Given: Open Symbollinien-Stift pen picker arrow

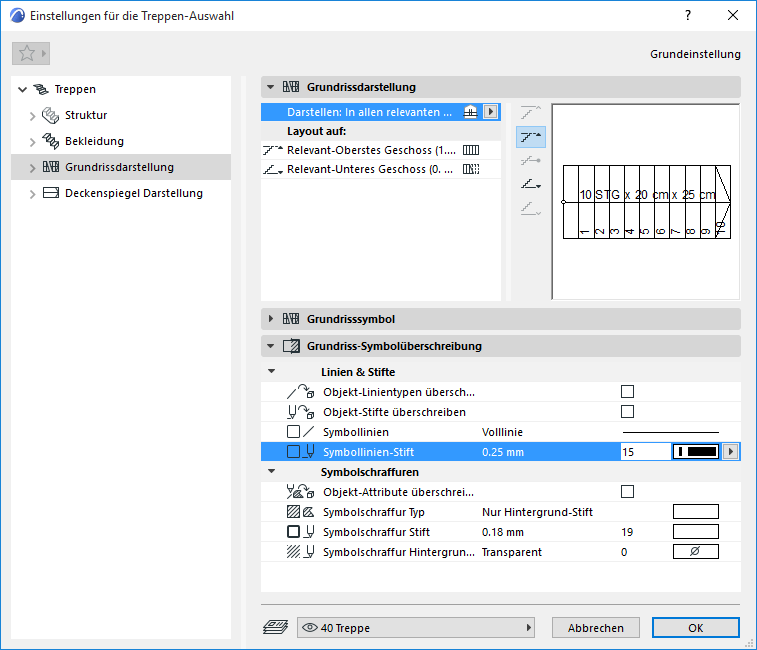Looking at the screenshot, I should click(730, 452).
